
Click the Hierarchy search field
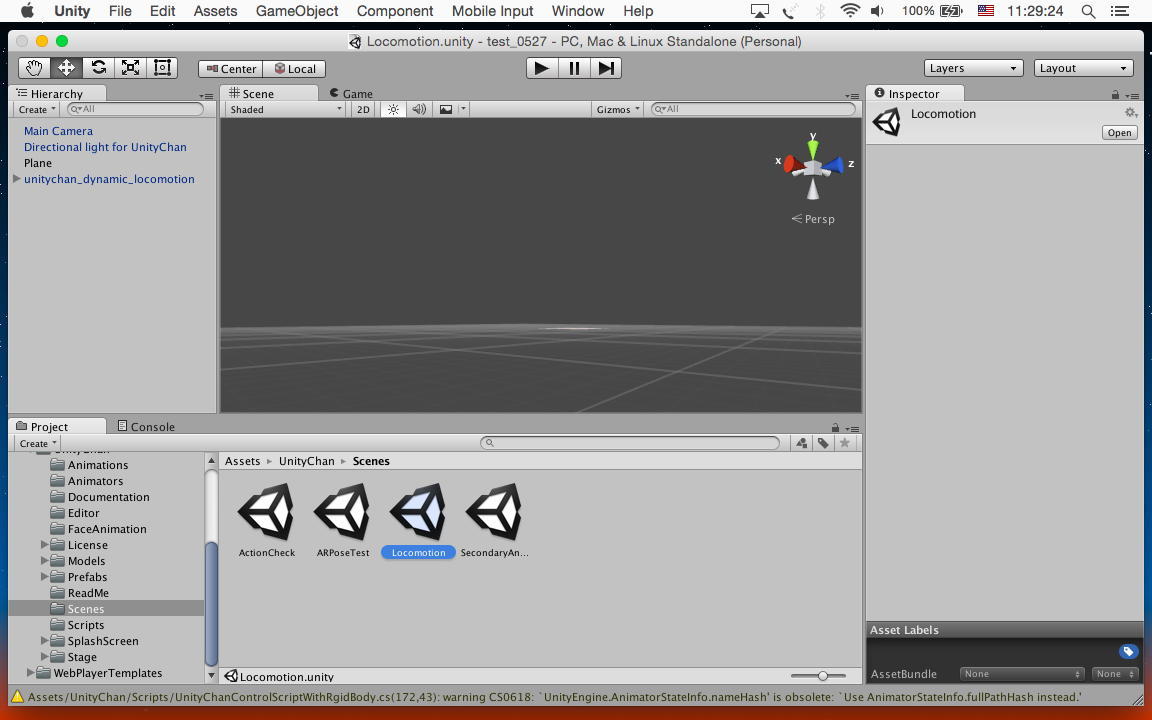pyautogui.click(x=135, y=109)
